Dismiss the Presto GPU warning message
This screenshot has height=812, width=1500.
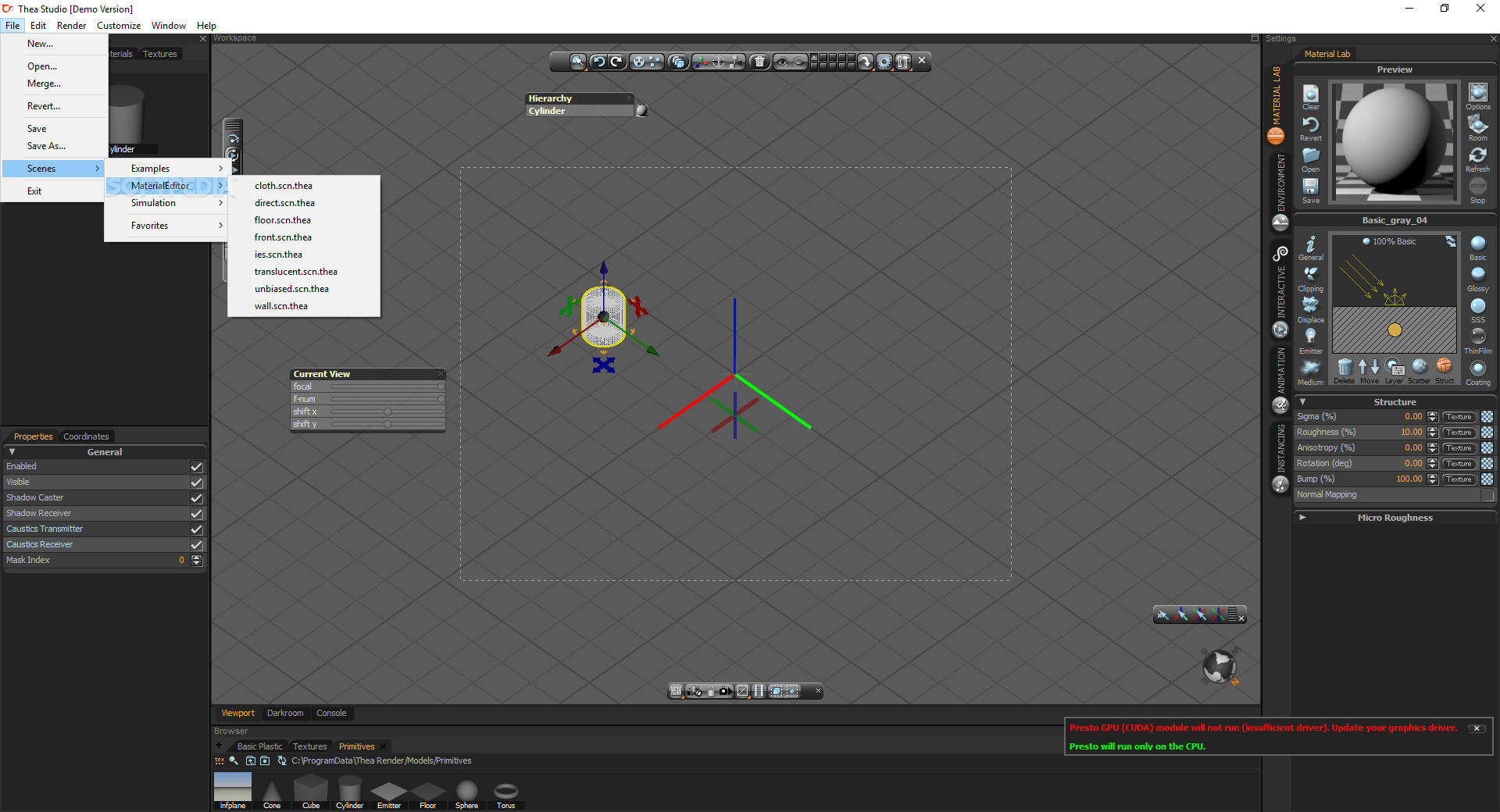pos(1476,728)
